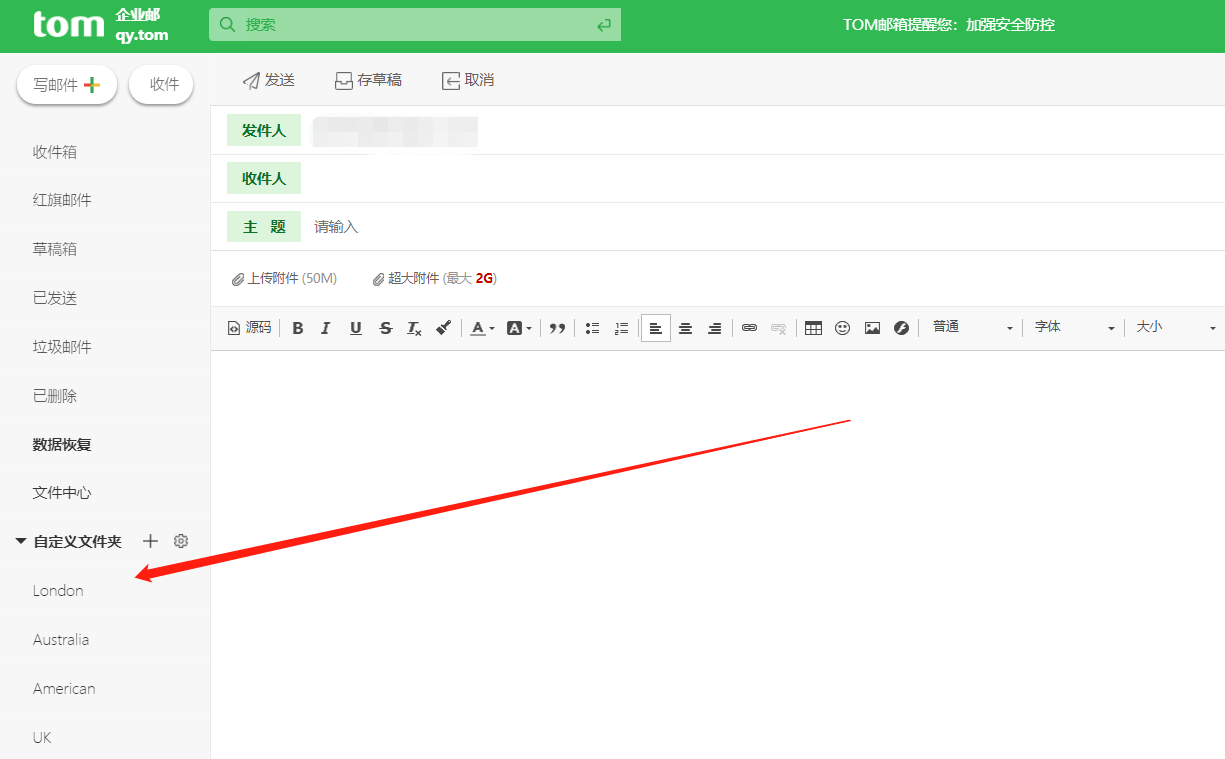The height and width of the screenshot is (759, 1225).
Task: Apply blockquote formatting
Action: (x=557, y=327)
